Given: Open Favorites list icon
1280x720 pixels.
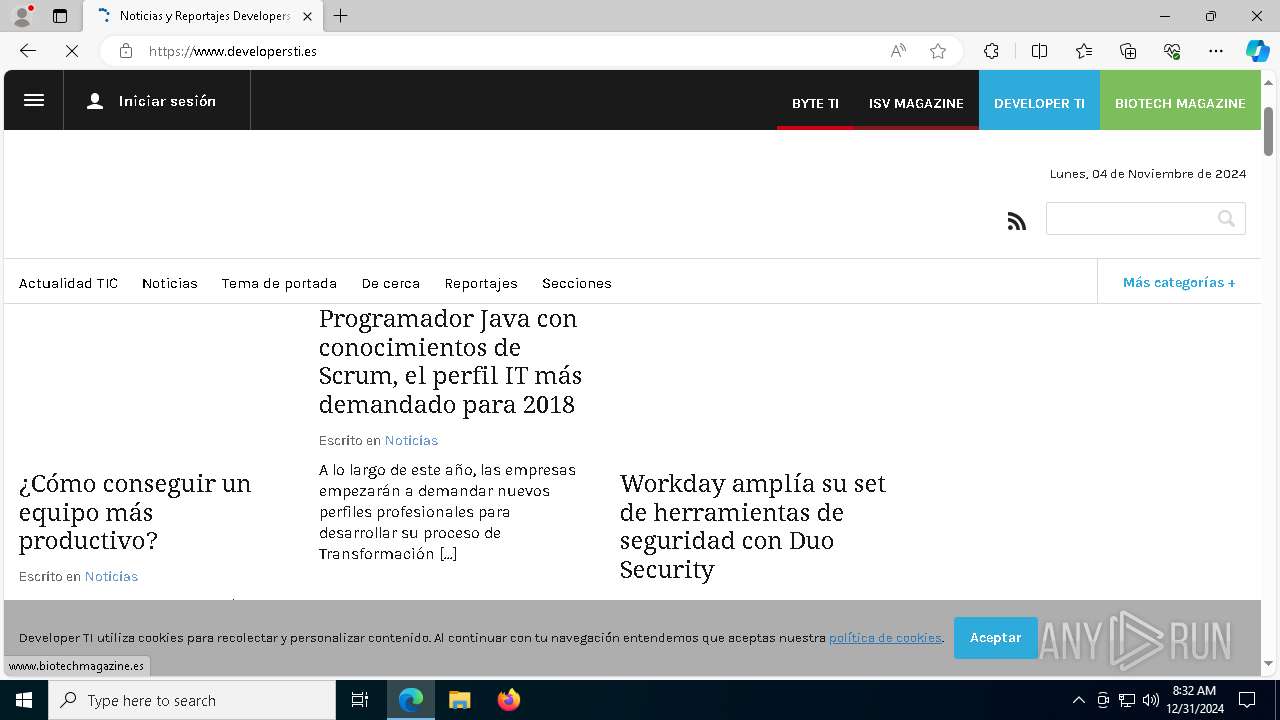Looking at the screenshot, I should click(x=1084, y=51).
